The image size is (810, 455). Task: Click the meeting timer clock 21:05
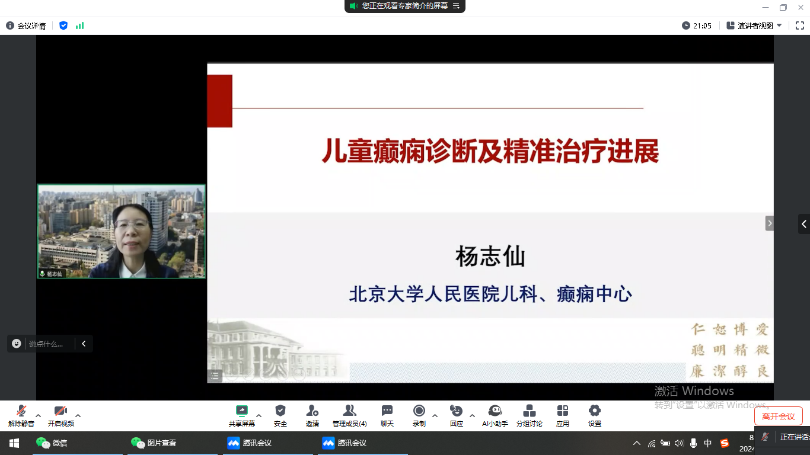tap(696, 25)
